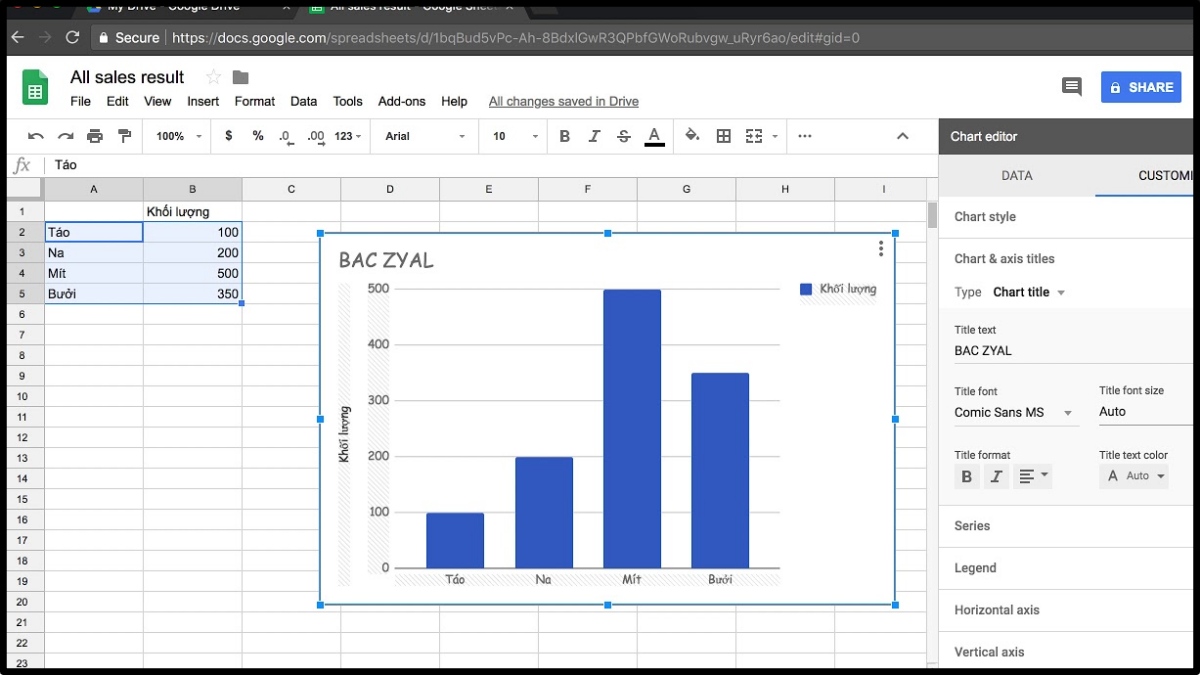The width and height of the screenshot is (1200, 675).
Task: Click the Redo arrow in toolbar
Action: [66, 136]
